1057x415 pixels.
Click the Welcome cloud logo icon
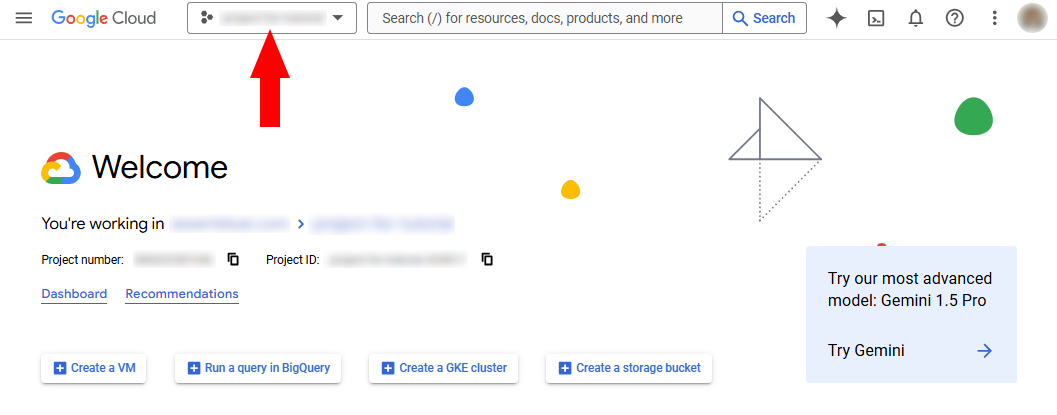coord(61,168)
